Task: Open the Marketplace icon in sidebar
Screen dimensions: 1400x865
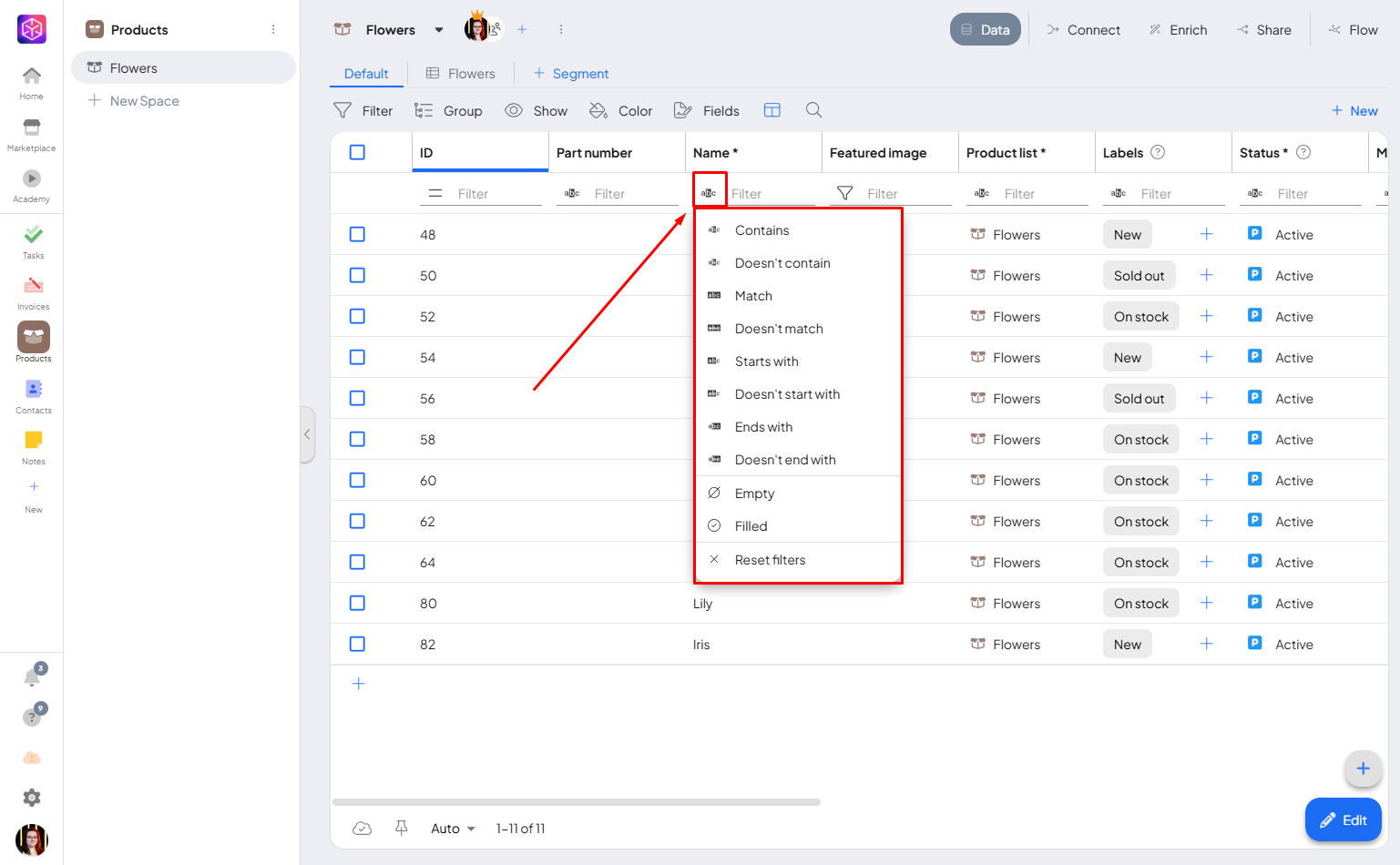Action: point(32,128)
